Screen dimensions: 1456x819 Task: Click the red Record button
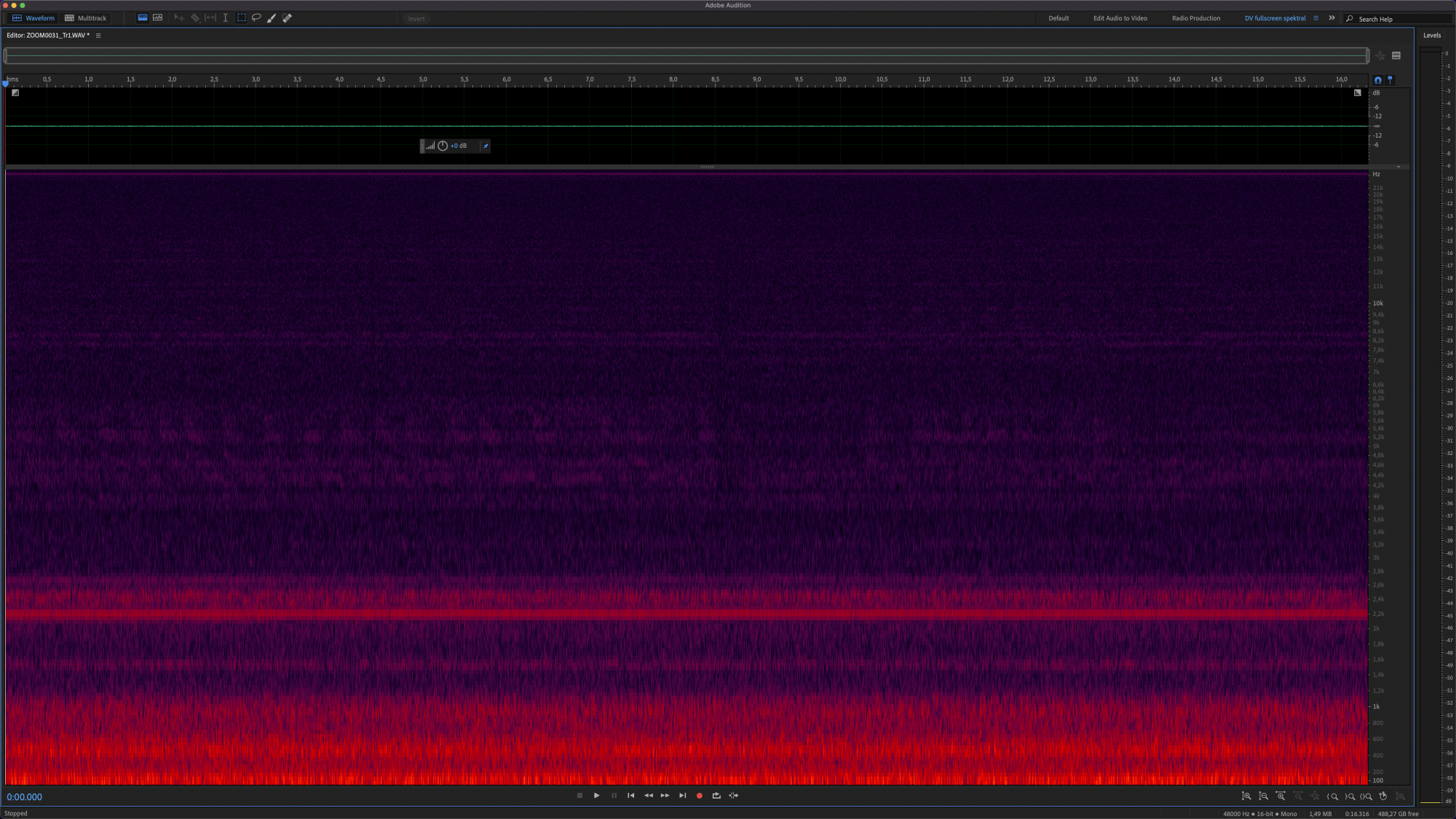coord(700,796)
